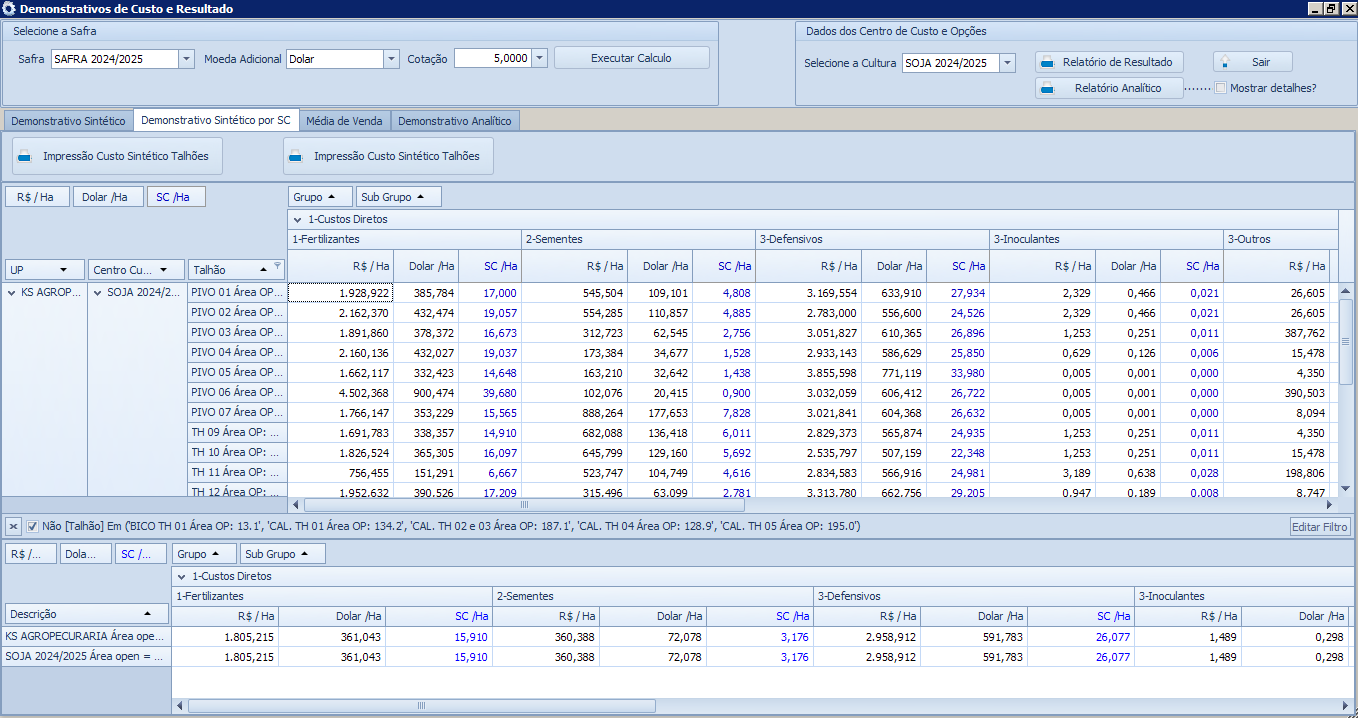
Task: Open the Média de Venda tab
Action: 344,121
